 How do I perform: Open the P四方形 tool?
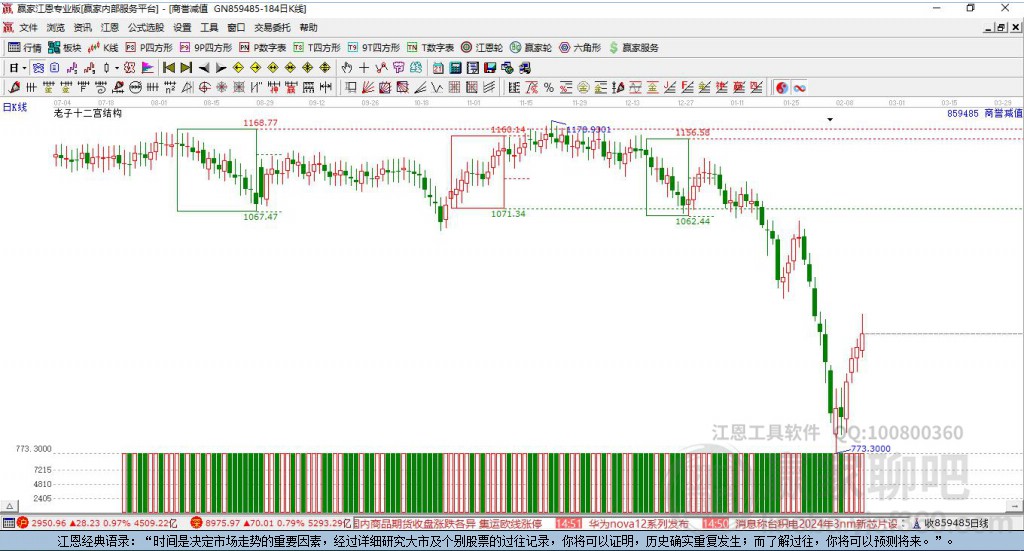(149, 48)
